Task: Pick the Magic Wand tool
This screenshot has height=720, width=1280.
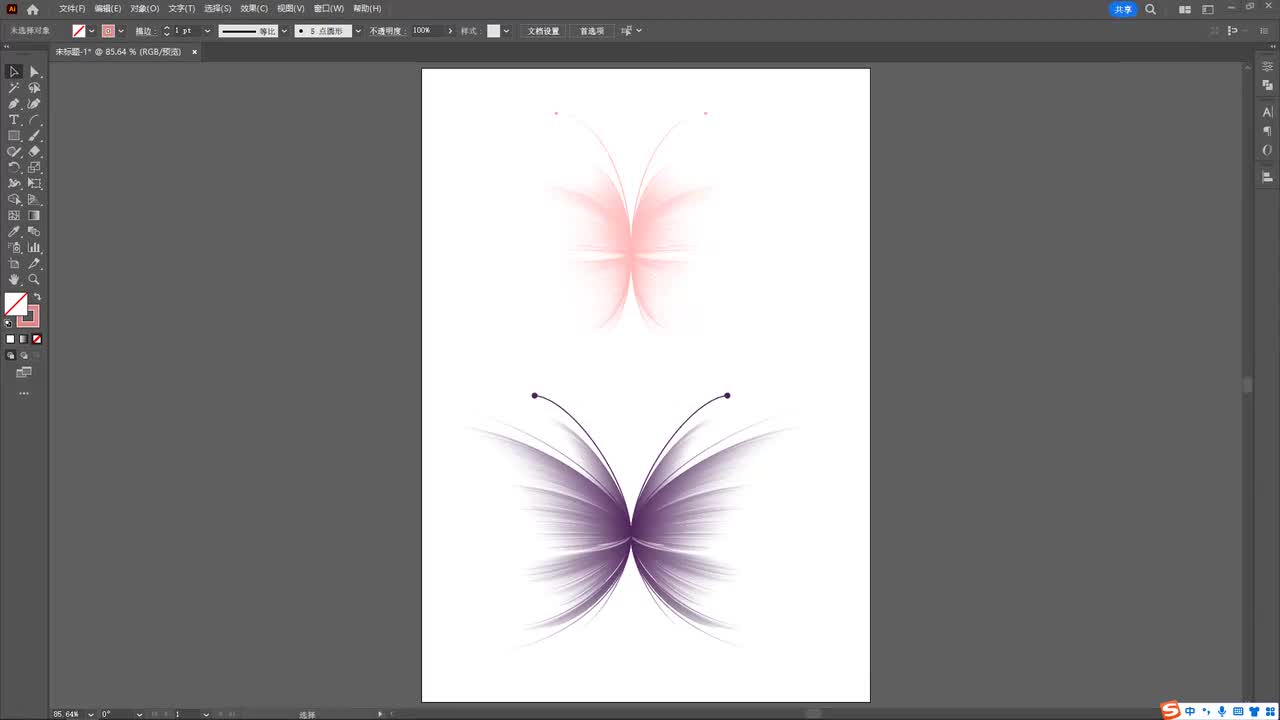Action: [x=14, y=88]
